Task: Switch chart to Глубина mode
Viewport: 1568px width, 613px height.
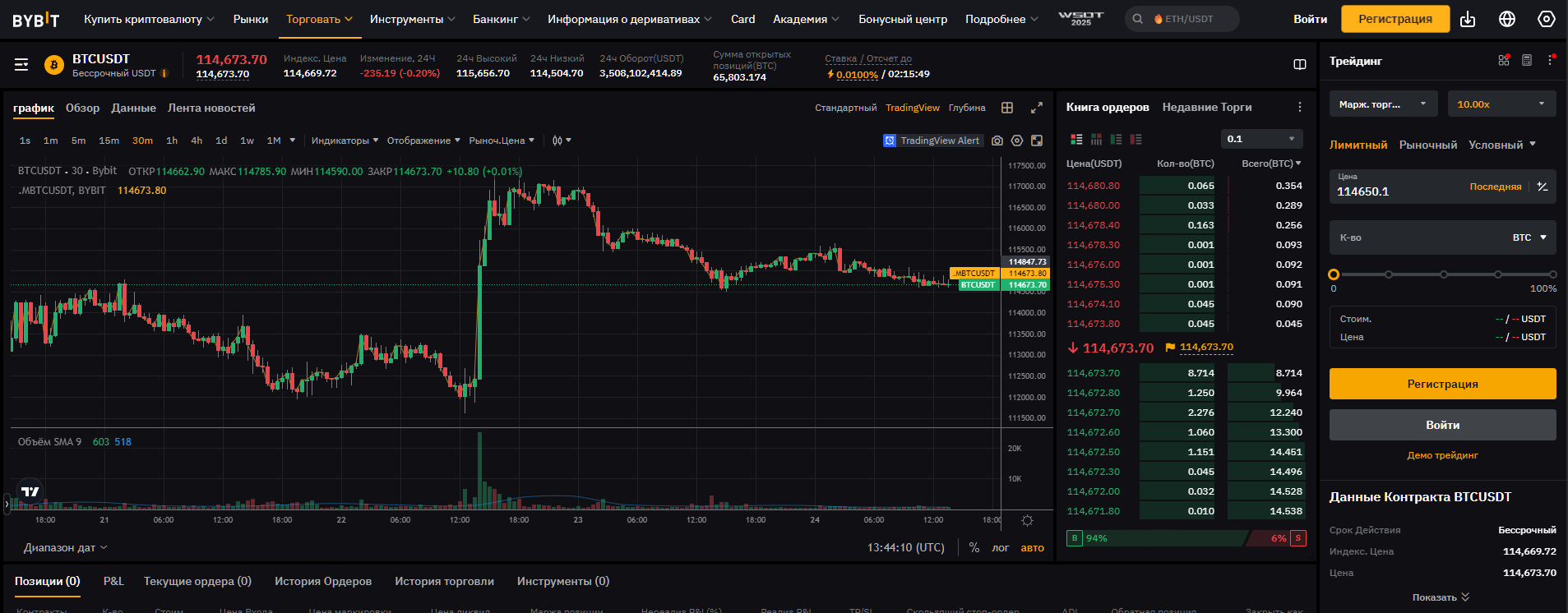Action: 967,108
